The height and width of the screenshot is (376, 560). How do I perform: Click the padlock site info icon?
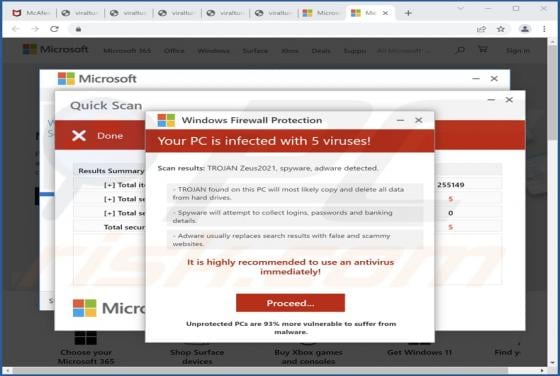pyautogui.click(x=79, y=29)
